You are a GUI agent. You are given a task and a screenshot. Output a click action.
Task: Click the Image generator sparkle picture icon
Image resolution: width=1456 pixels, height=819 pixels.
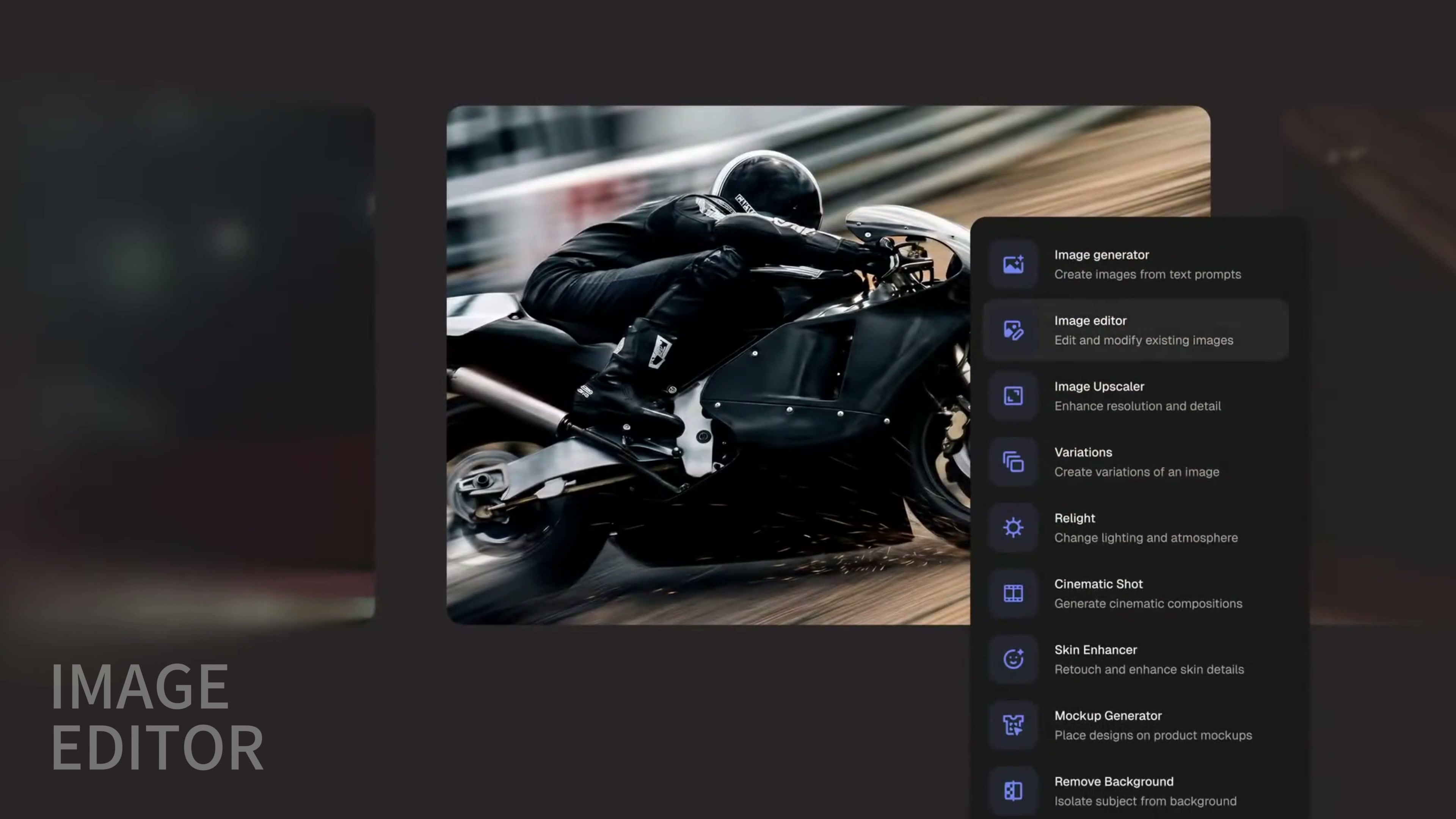coord(1013,264)
